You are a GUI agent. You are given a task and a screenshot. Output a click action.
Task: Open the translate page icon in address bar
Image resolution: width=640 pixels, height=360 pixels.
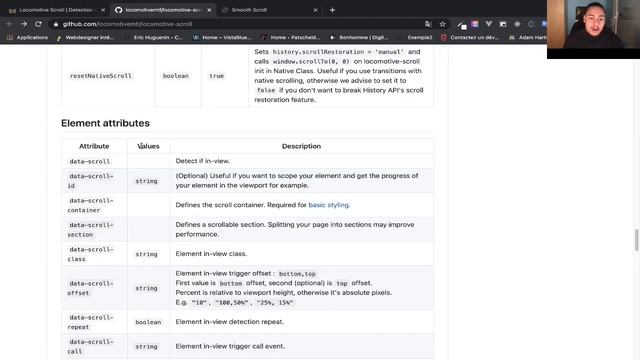point(428,24)
